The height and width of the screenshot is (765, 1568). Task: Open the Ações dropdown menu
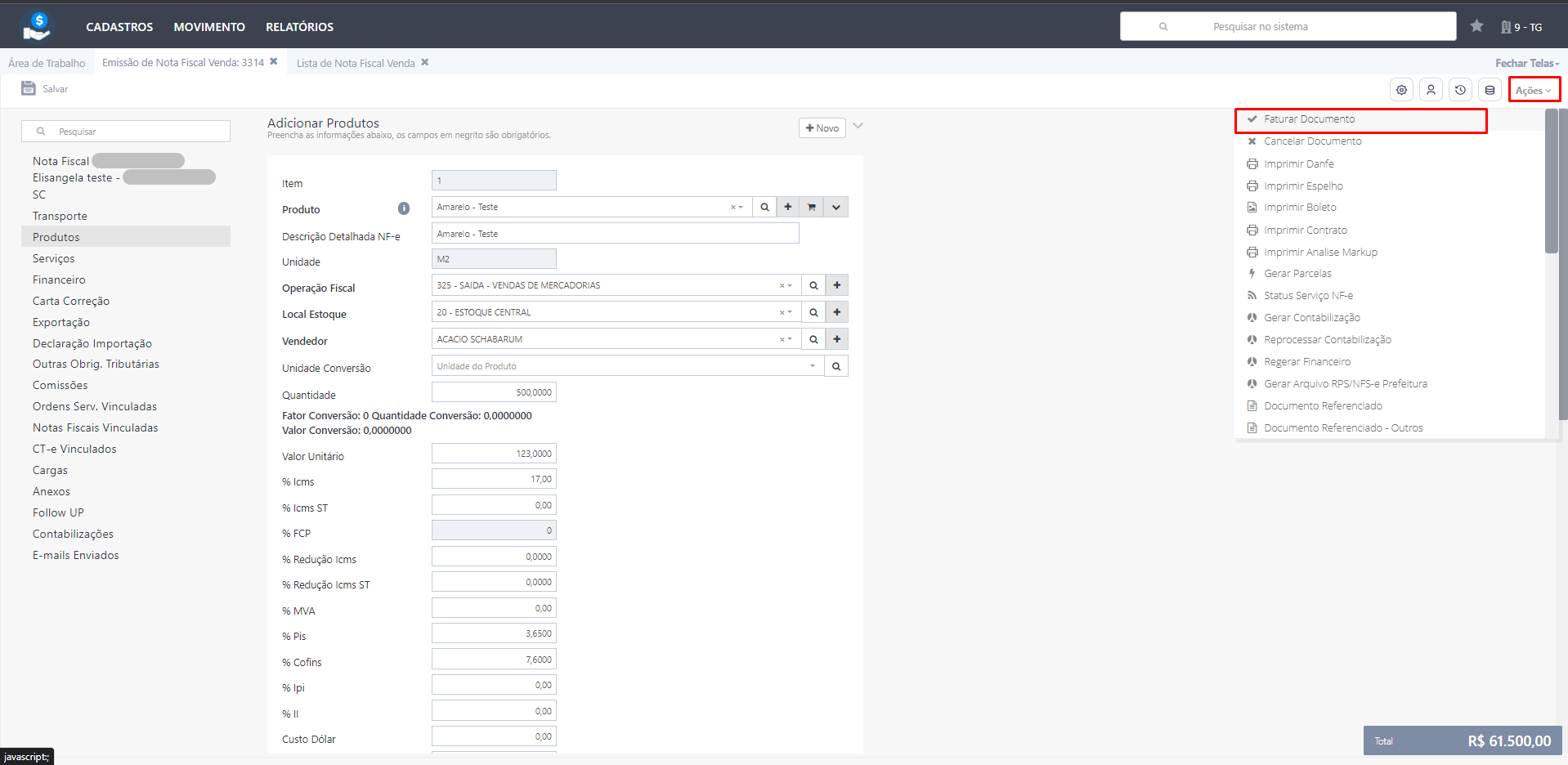point(1534,90)
